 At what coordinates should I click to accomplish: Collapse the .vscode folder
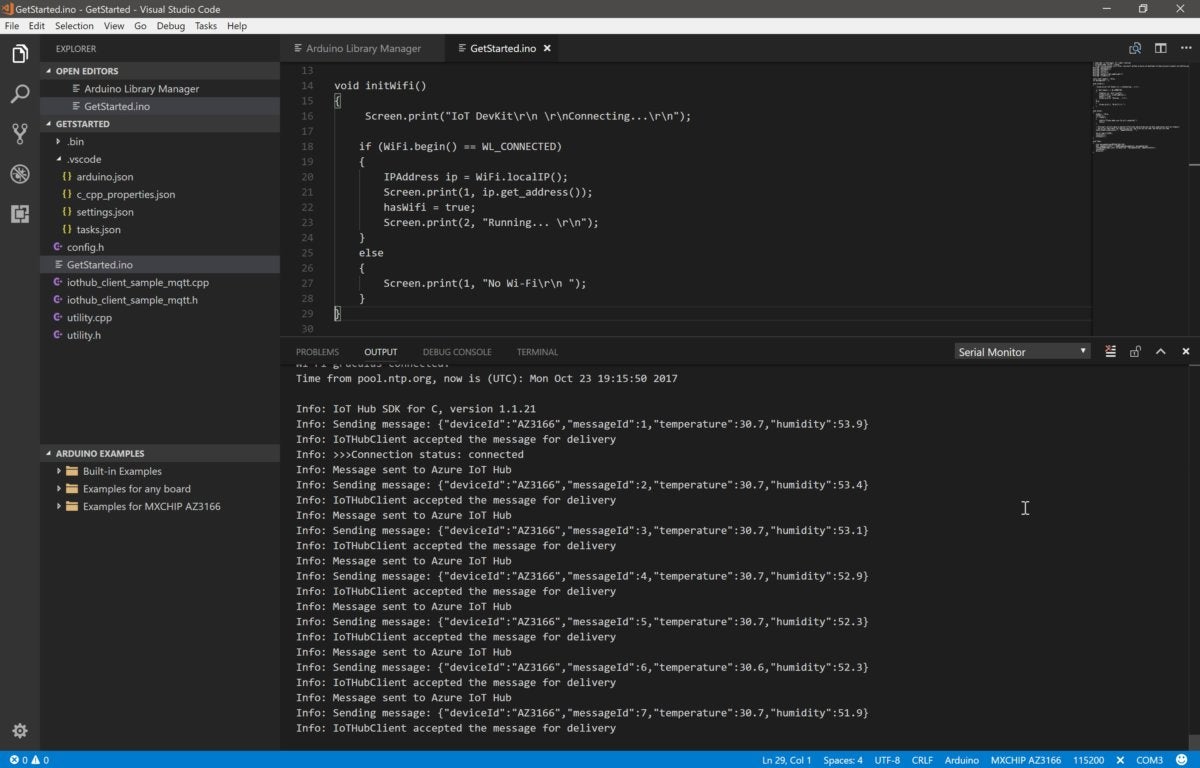(x=160, y=159)
